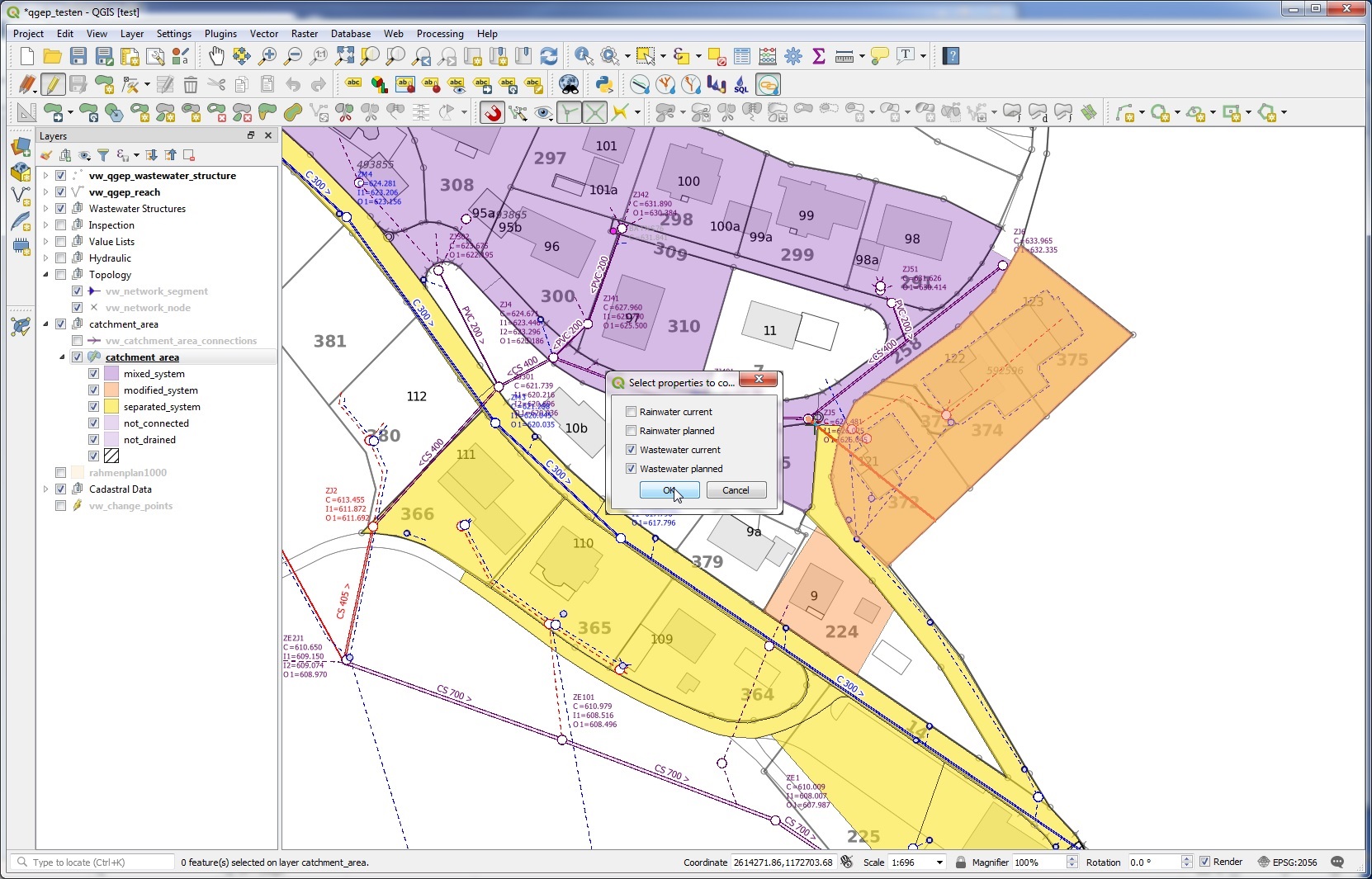
Task: Click the separated_system yellow color swatch
Action: pos(111,407)
